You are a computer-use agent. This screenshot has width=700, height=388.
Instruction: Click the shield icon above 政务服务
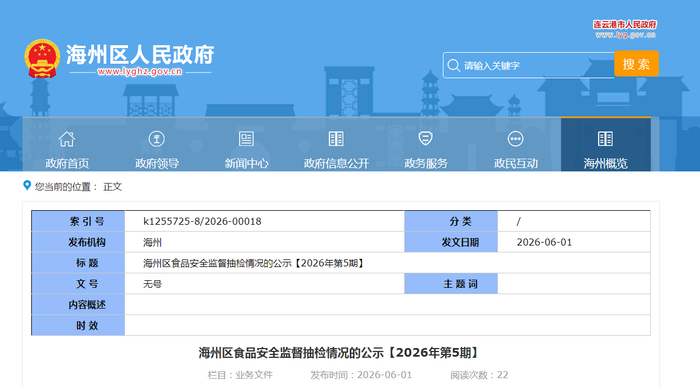tap(425, 138)
